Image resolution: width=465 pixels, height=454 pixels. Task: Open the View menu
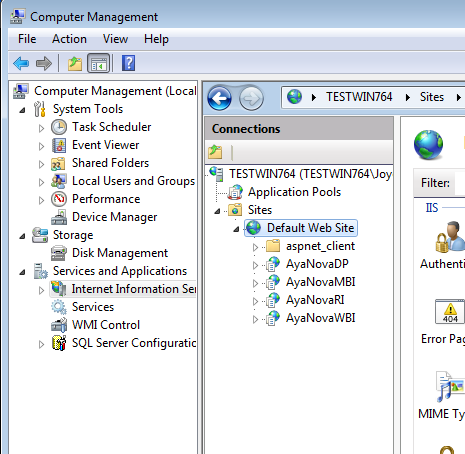[115, 39]
